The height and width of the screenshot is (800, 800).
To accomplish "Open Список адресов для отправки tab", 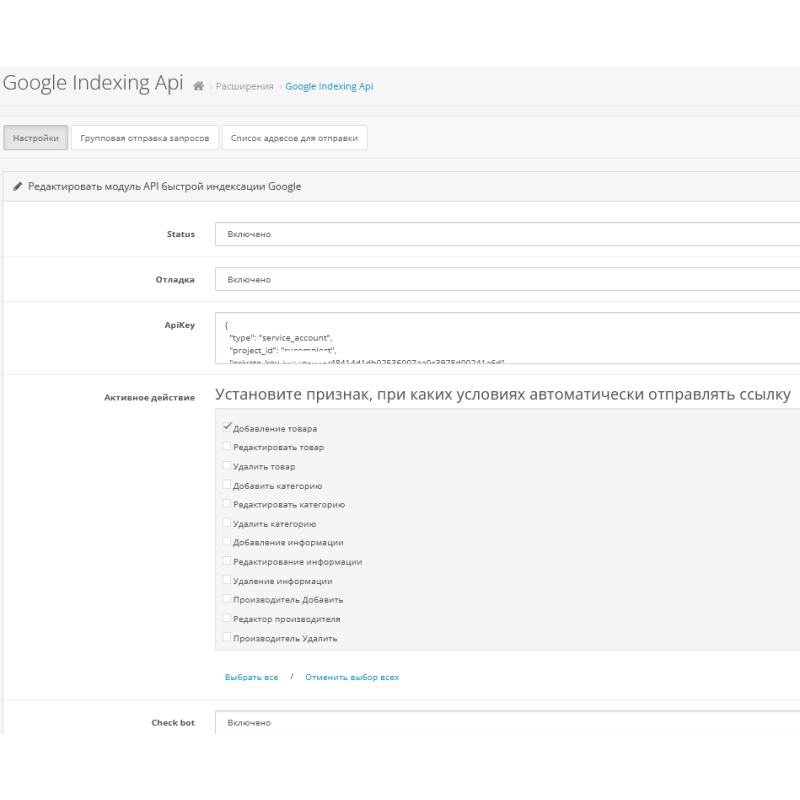I will pos(294,138).
